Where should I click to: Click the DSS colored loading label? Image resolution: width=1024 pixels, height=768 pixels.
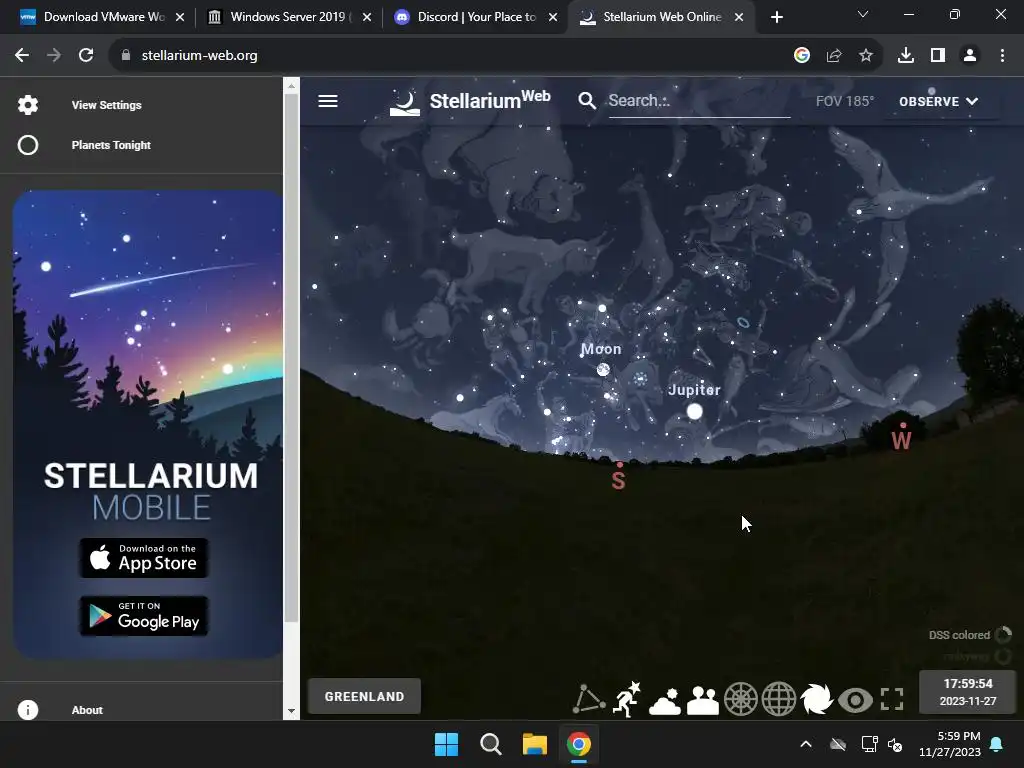click(x=959, y=635)
